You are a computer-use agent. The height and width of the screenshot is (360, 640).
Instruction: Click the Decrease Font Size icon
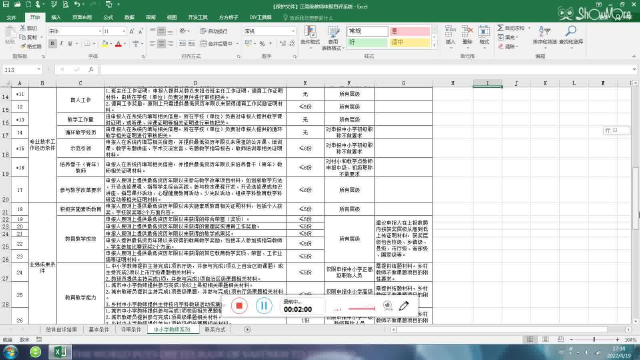(140, 31)
